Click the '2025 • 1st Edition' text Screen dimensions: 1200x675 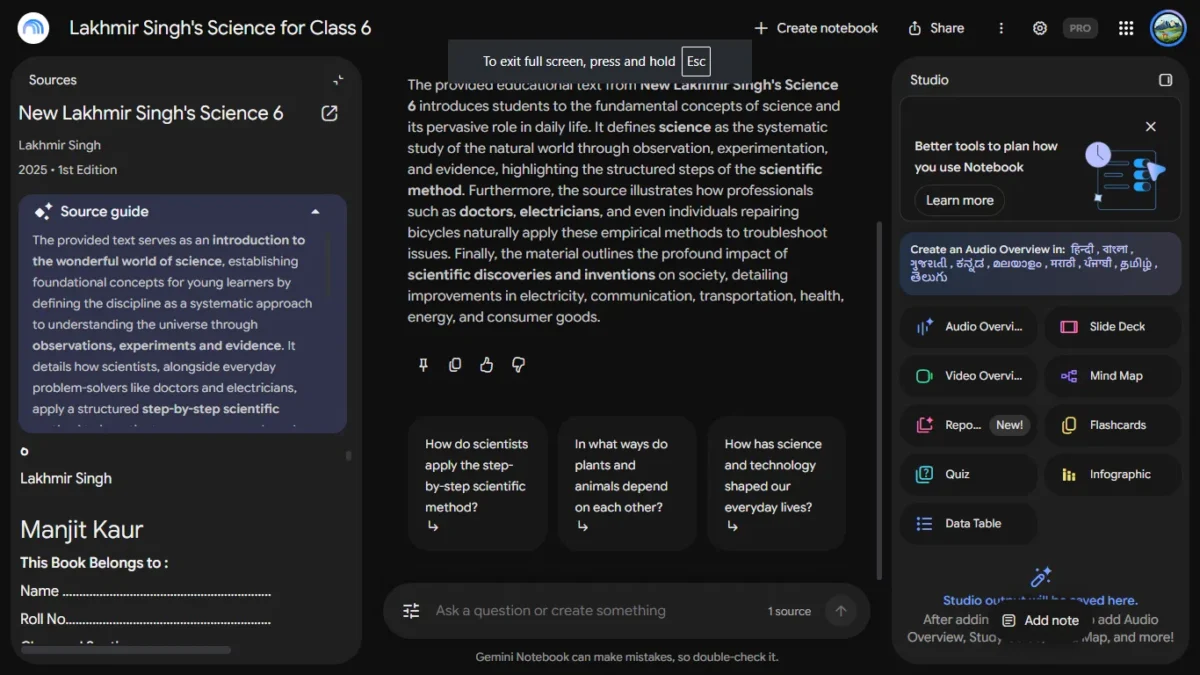tap(68, 170)
